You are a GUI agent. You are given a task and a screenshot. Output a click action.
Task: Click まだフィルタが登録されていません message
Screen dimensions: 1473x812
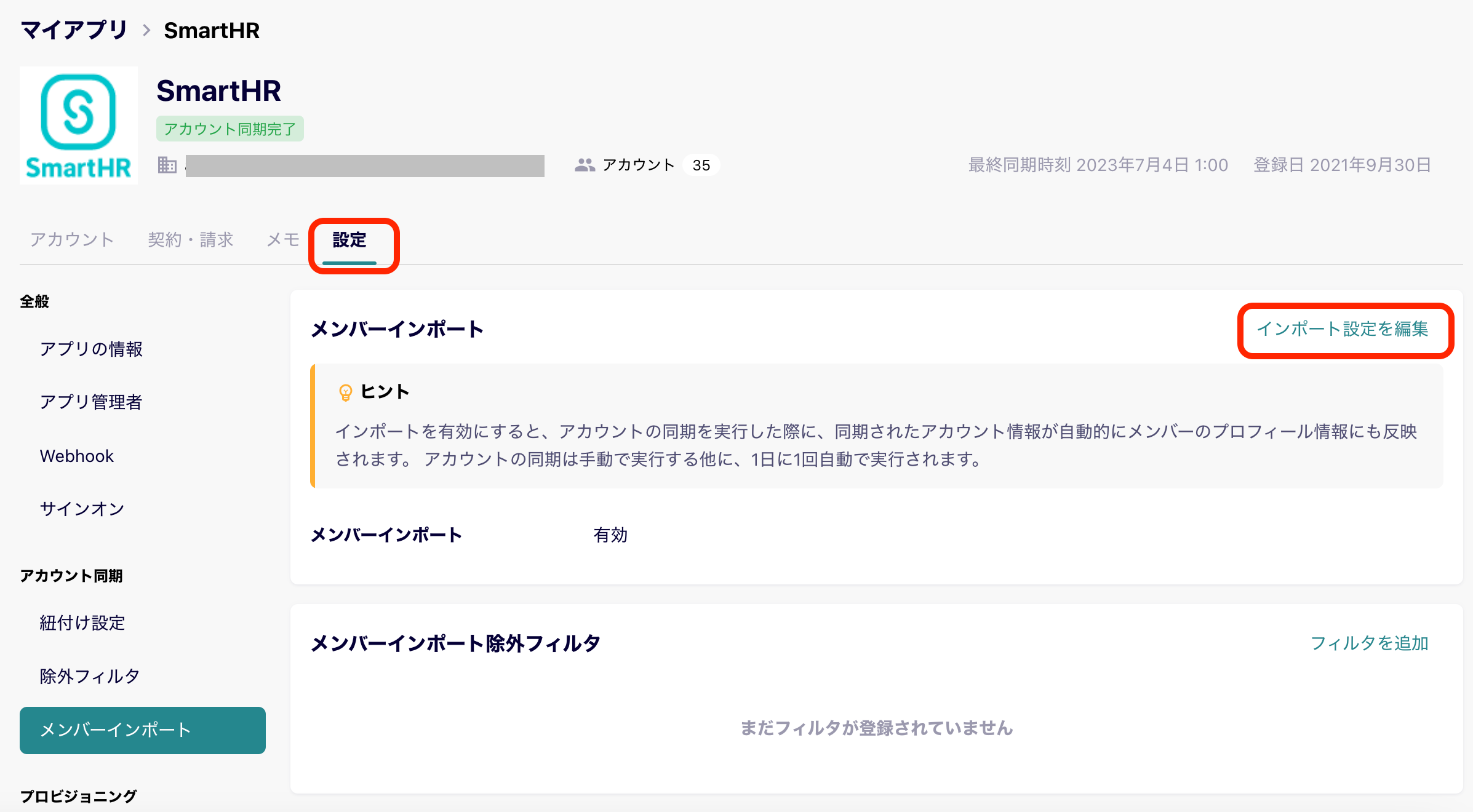[x=876, y=728]
